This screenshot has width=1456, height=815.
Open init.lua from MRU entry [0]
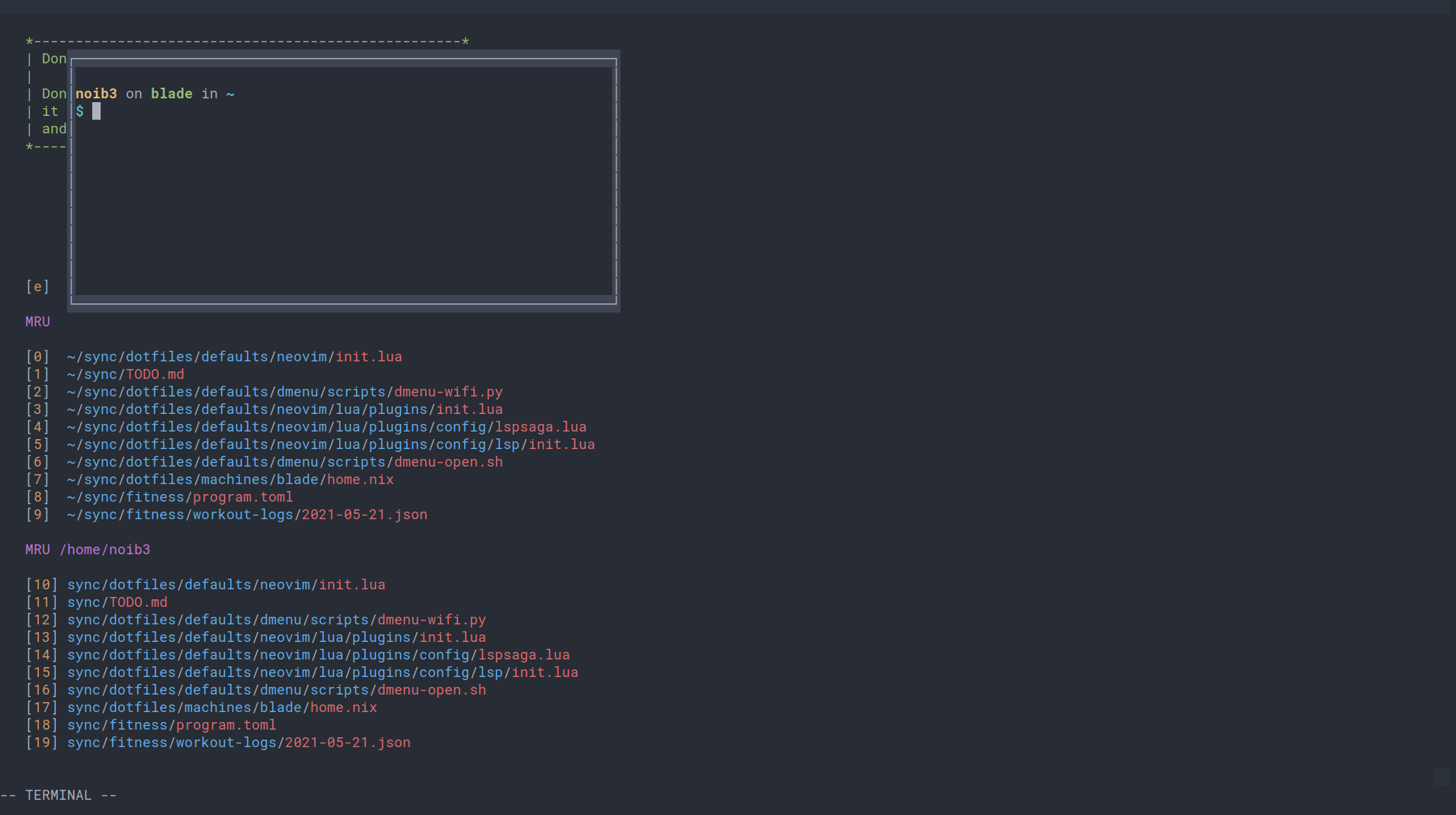pos(234,356)
